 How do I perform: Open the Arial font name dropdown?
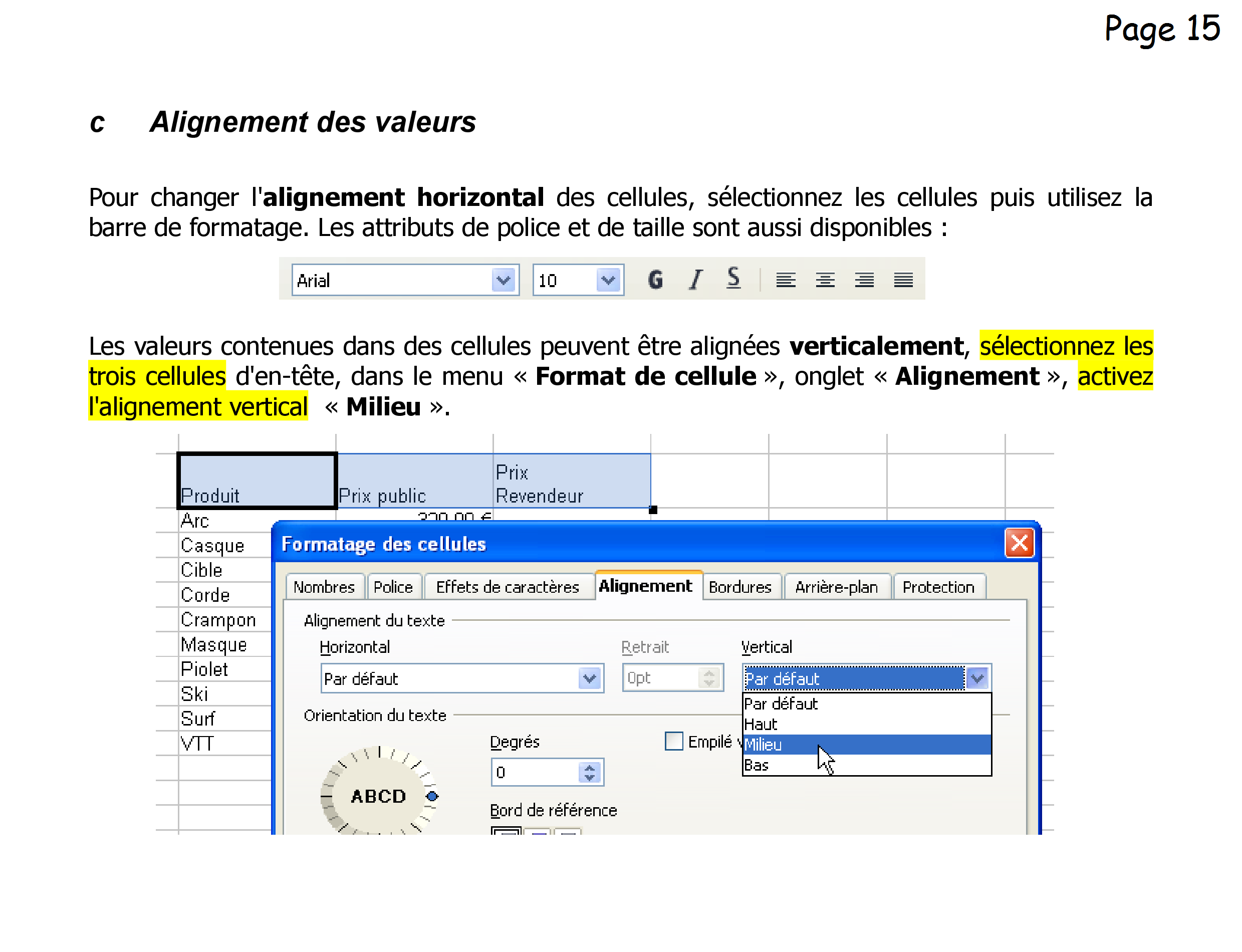click(503, 280)
